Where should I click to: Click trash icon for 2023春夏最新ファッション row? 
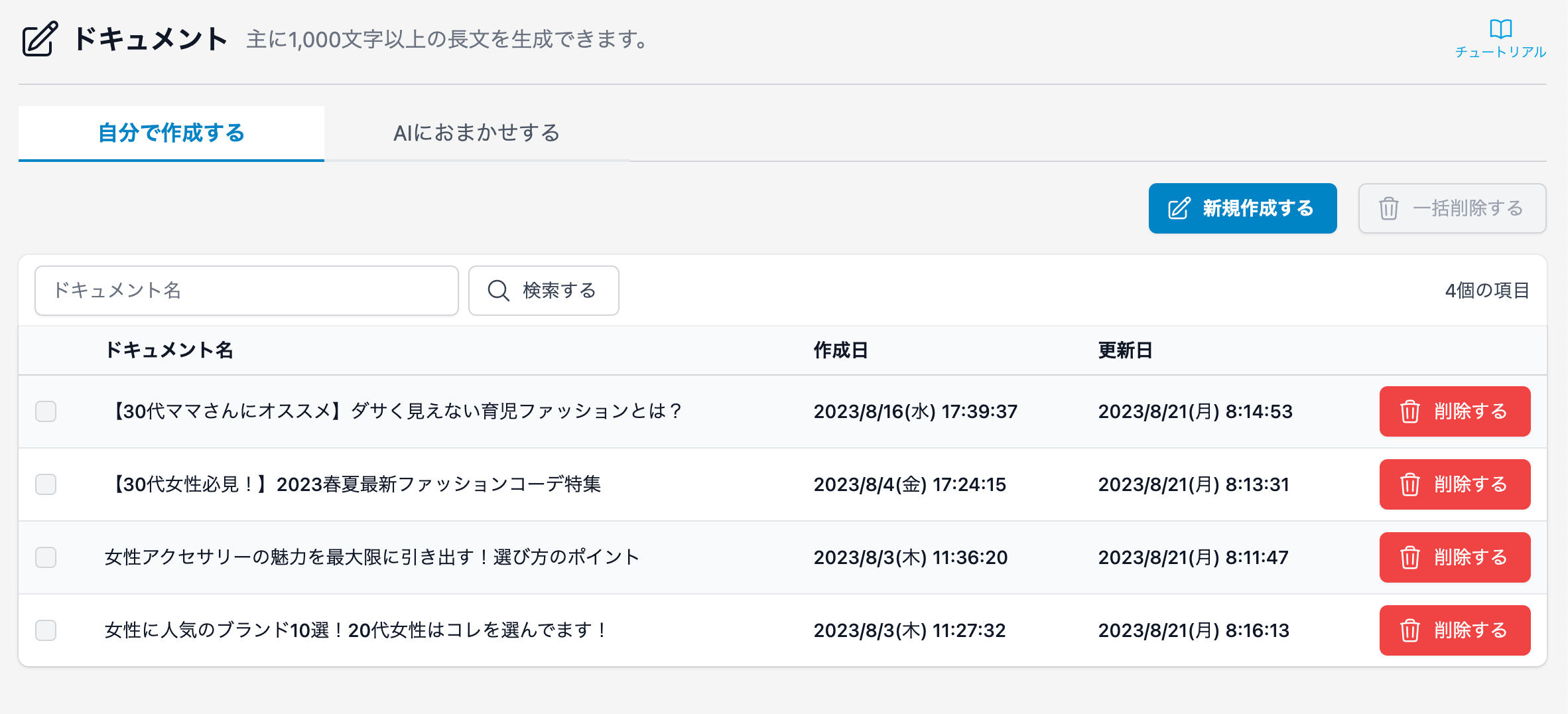1409,484
